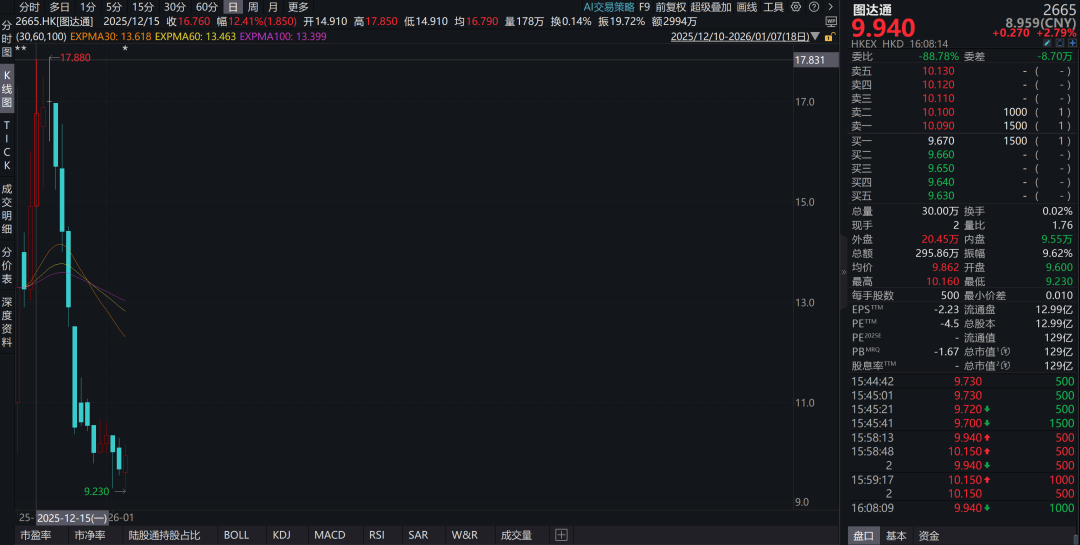Expand toolbar with right chevron
This screenshot has width=1080, height=545.
tap(831, 7)
